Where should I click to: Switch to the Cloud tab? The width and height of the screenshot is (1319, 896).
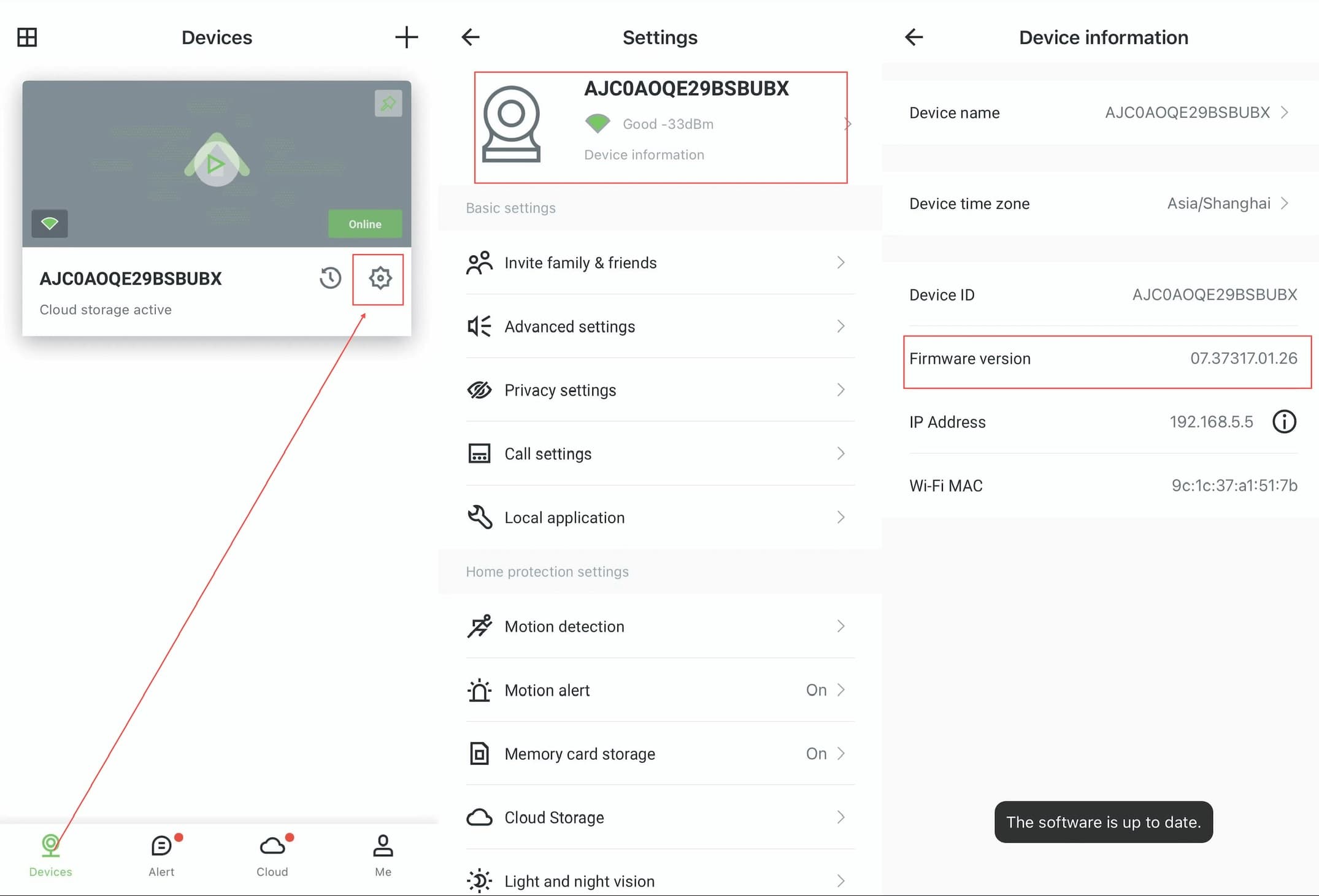pyautogui.click(x=272, y=856)
